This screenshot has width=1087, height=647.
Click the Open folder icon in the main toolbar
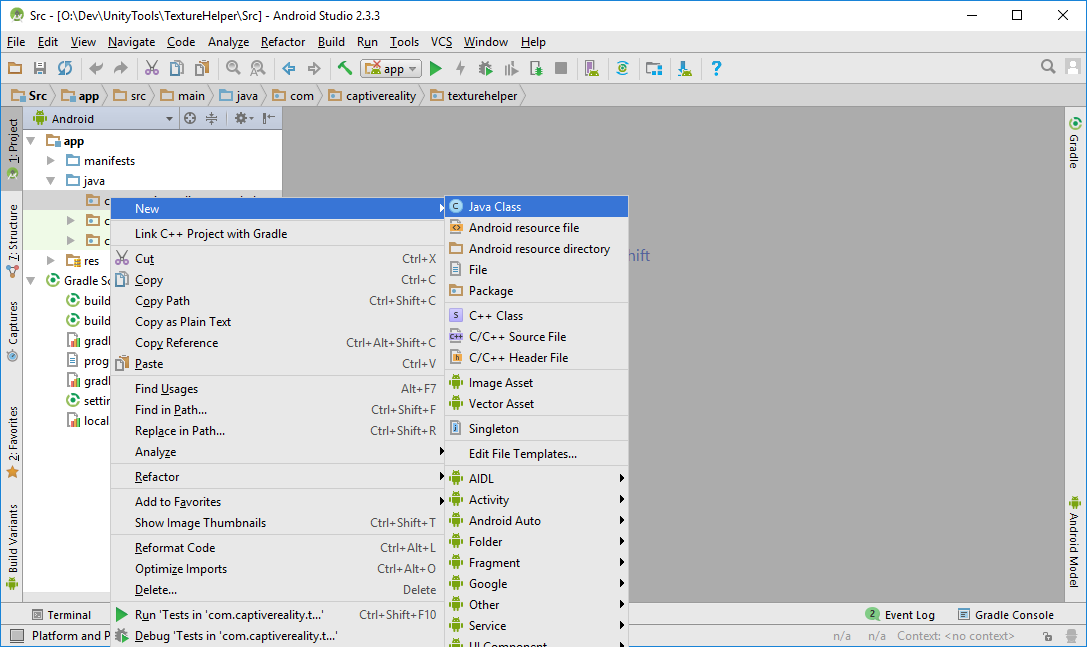(x=15, y=68)
